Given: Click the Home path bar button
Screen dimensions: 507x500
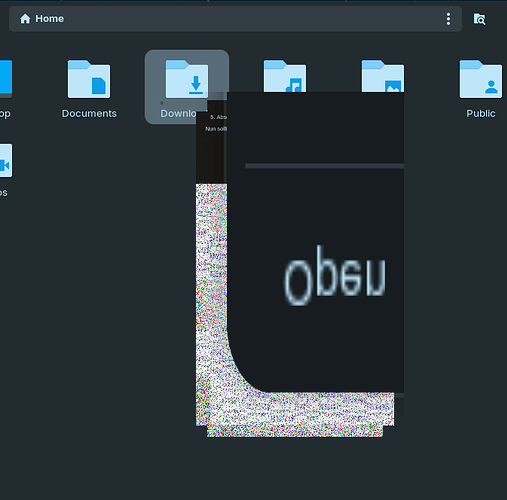Looking at the screenshot, I should click(x=42, y=19).
